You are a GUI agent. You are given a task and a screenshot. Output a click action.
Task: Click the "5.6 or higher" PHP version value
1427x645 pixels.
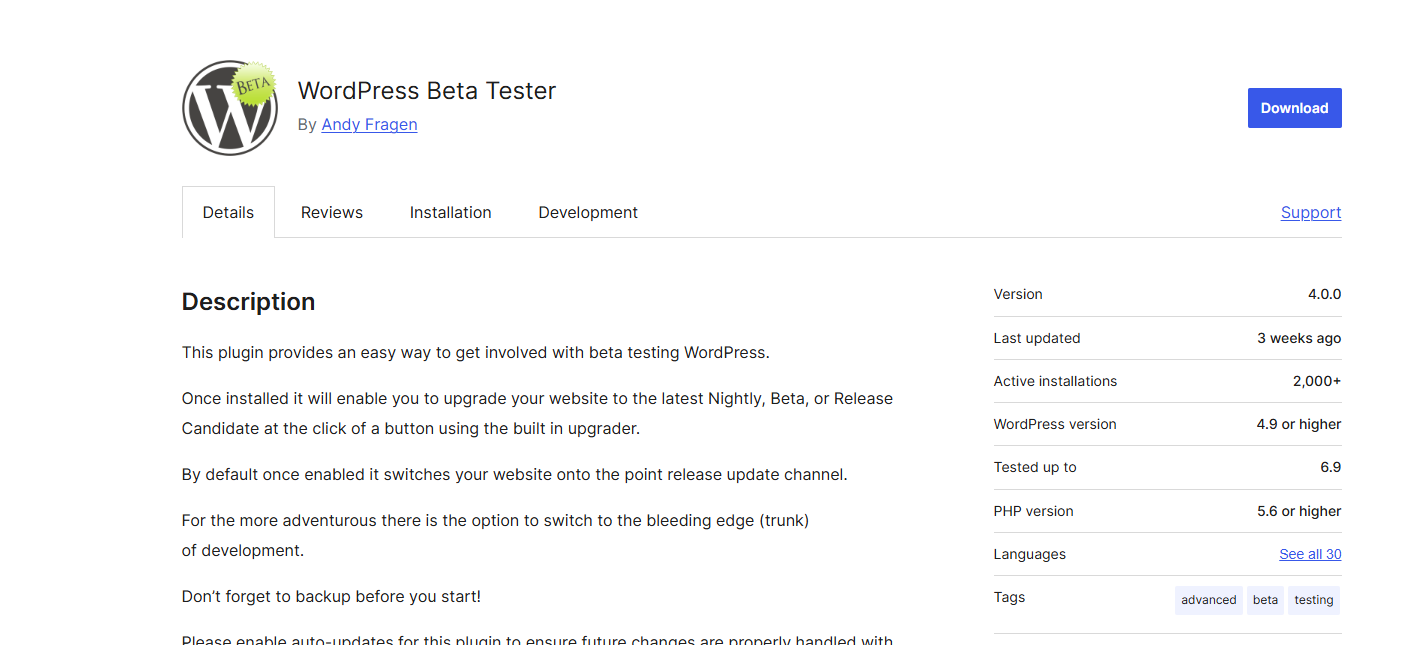(x=1299, y=511)
